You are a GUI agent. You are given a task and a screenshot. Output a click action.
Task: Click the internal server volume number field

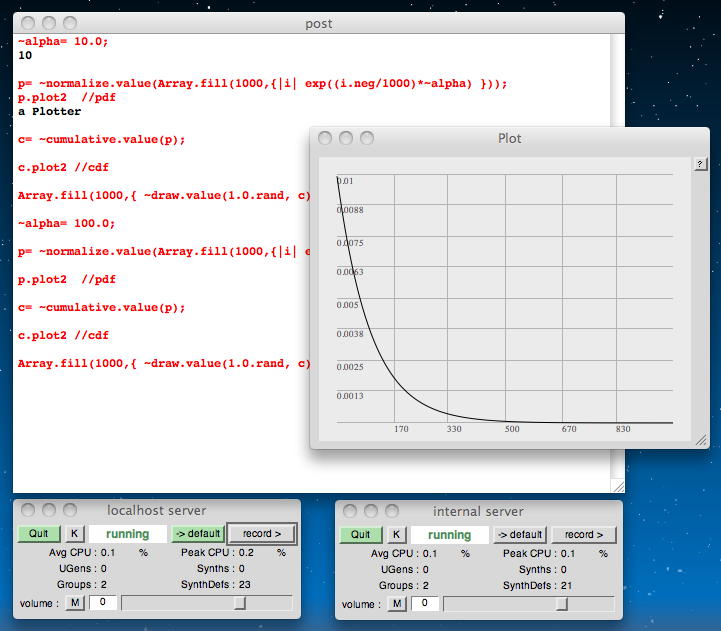click(425, 604)
